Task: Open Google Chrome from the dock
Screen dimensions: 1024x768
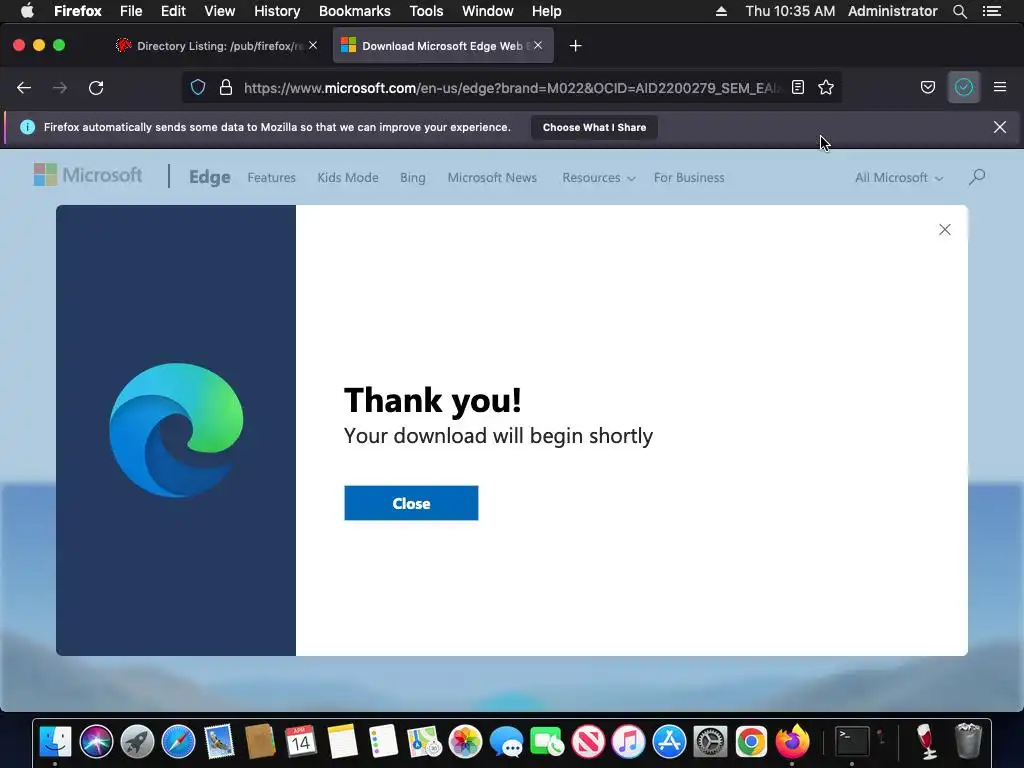Action: click(751, 742)
